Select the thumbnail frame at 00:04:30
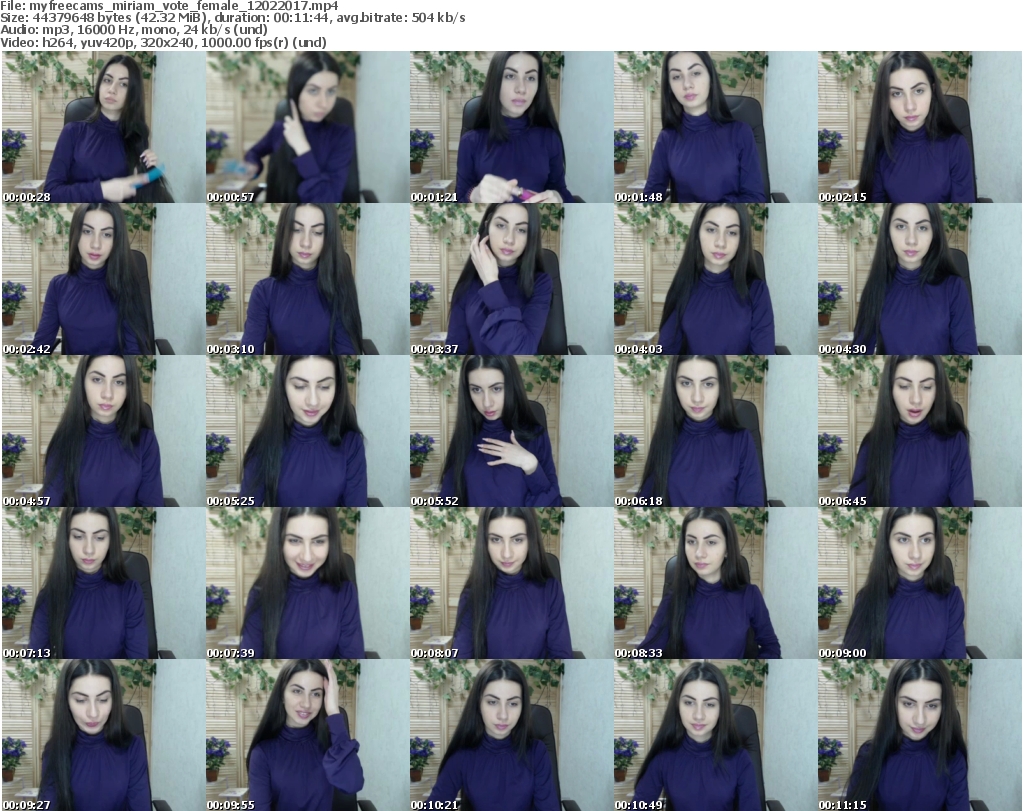Image resolution: width=1024 pixels, height=811 pixels. (x=920, y=279)
